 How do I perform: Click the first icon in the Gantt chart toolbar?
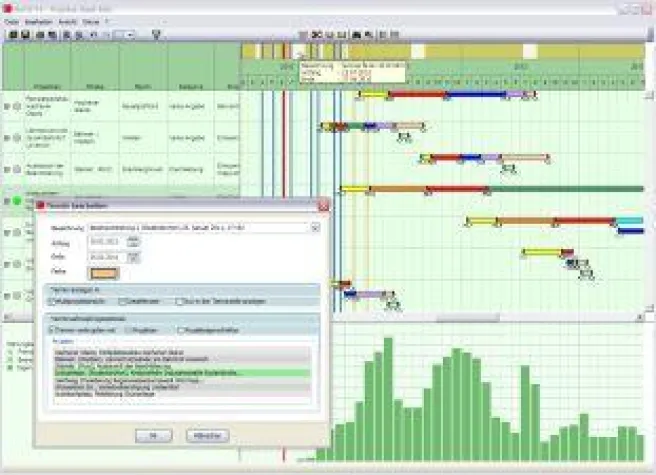coord(314,34)
